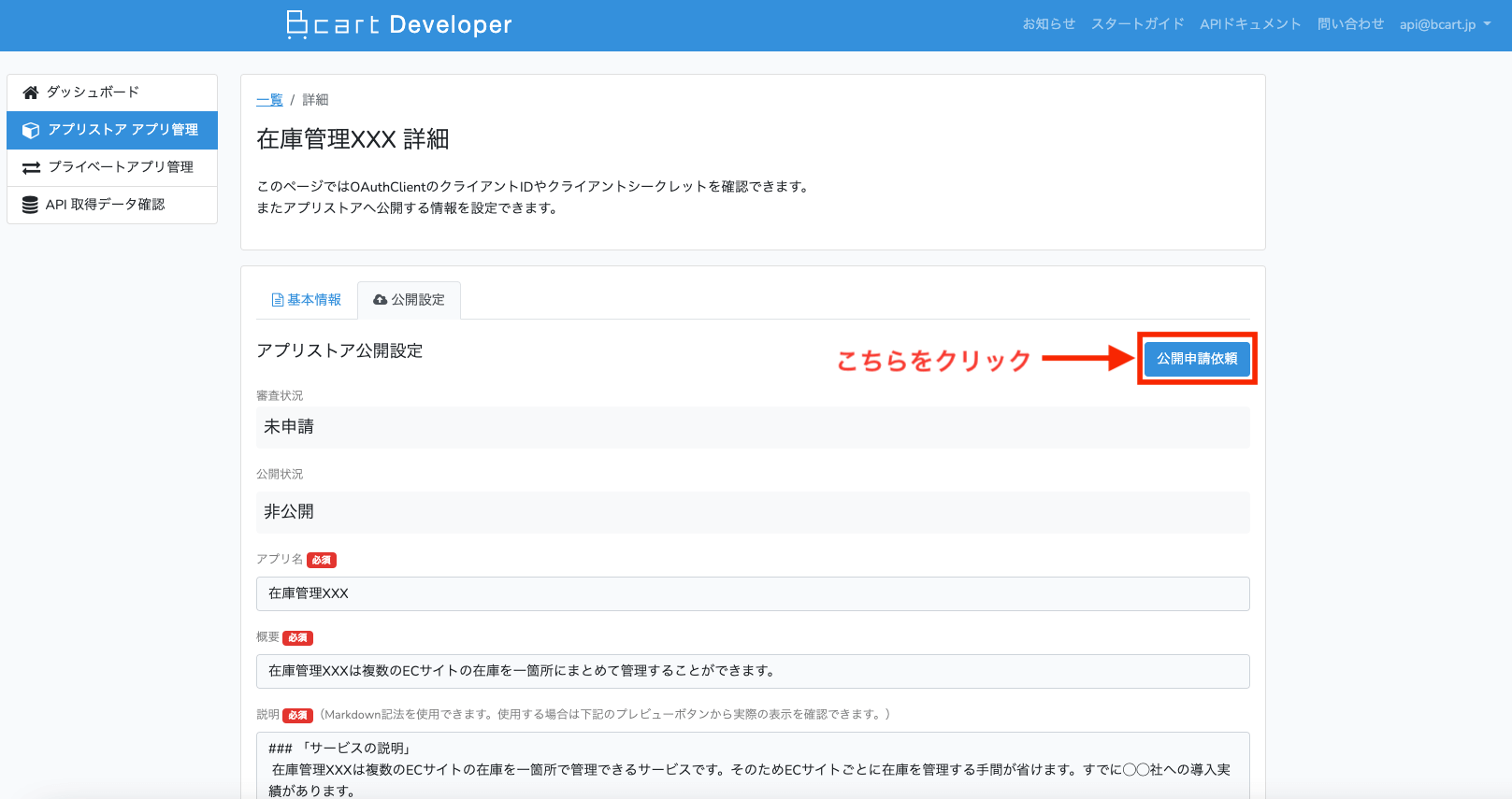The width and height of the screenshot is (1512, 799).
Task: Click the 基本情報 document icon
Action: point(277,300)
